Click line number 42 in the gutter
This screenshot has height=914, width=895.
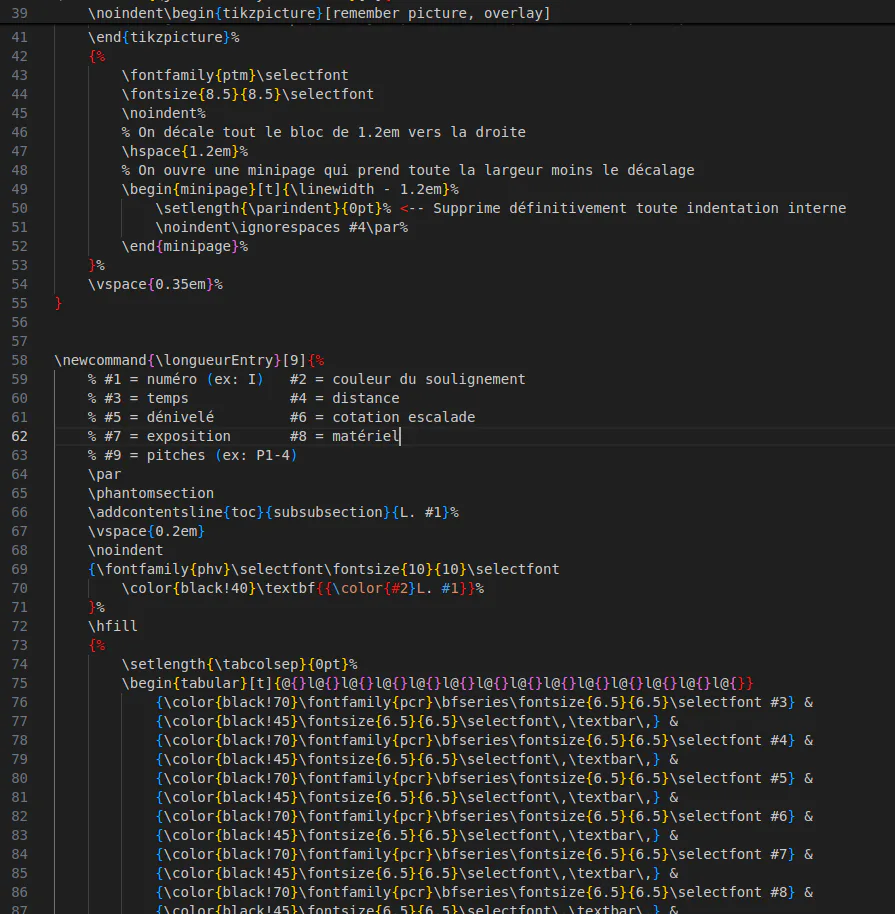(x=19, y=57)
